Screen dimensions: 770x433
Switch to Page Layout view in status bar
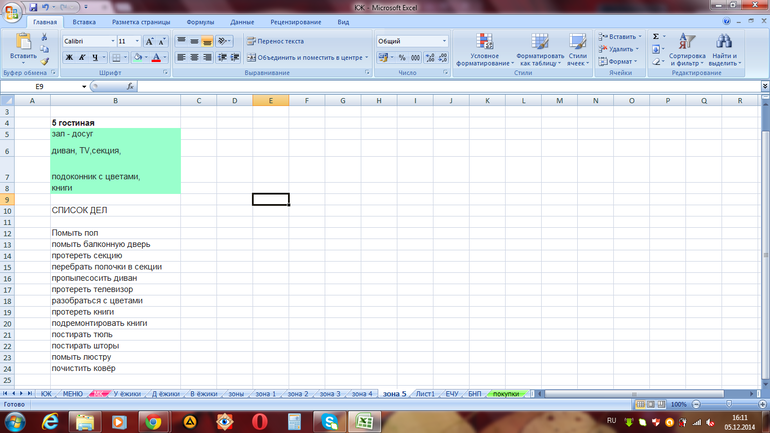[x=651, y=405]
